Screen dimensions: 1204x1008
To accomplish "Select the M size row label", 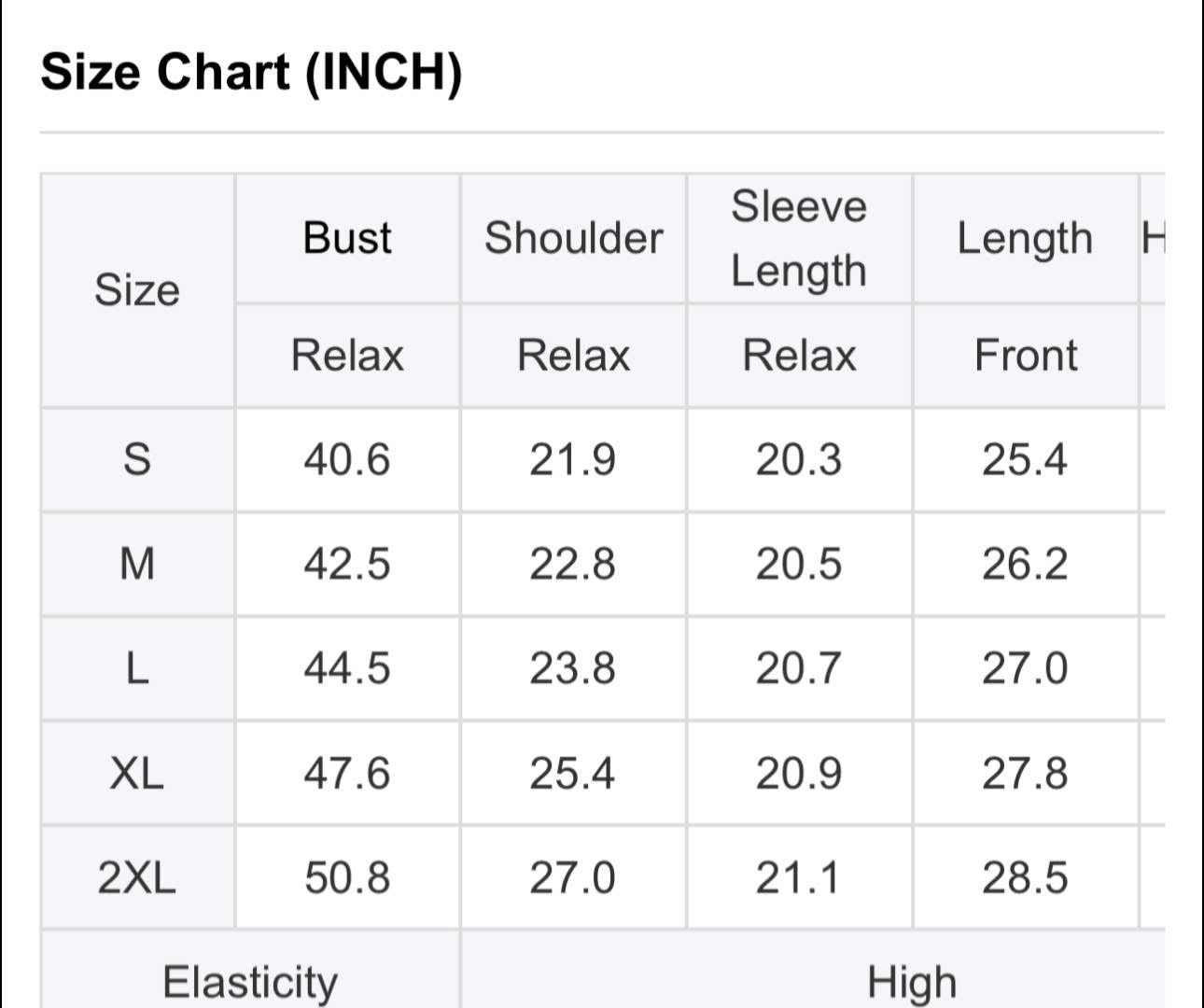I will tap(137, 564).
